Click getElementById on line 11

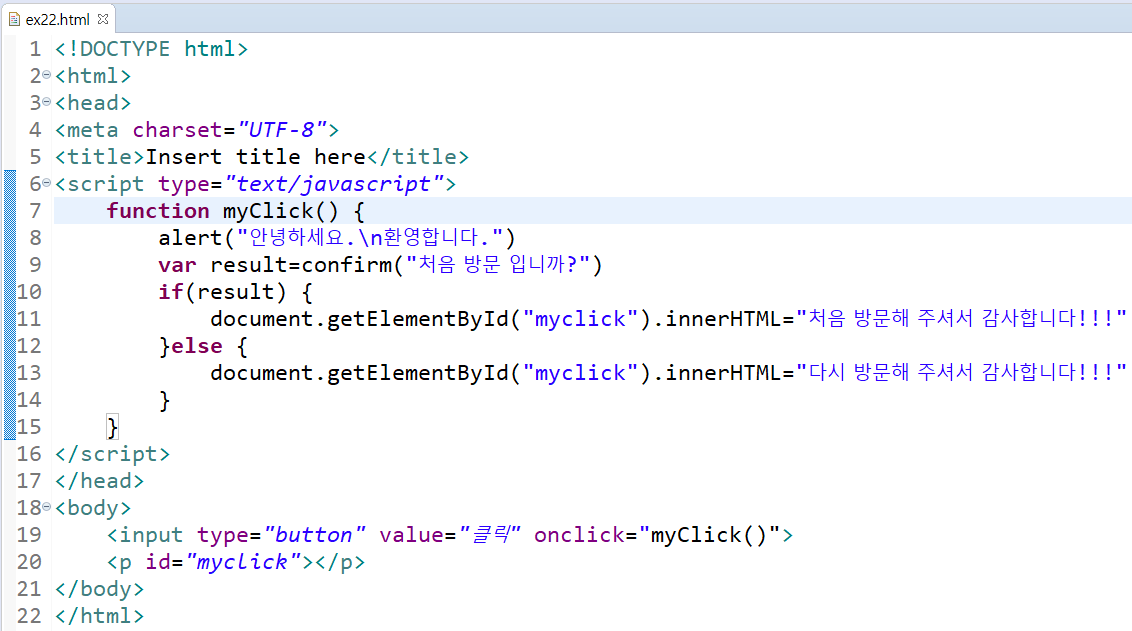[418, 319]
